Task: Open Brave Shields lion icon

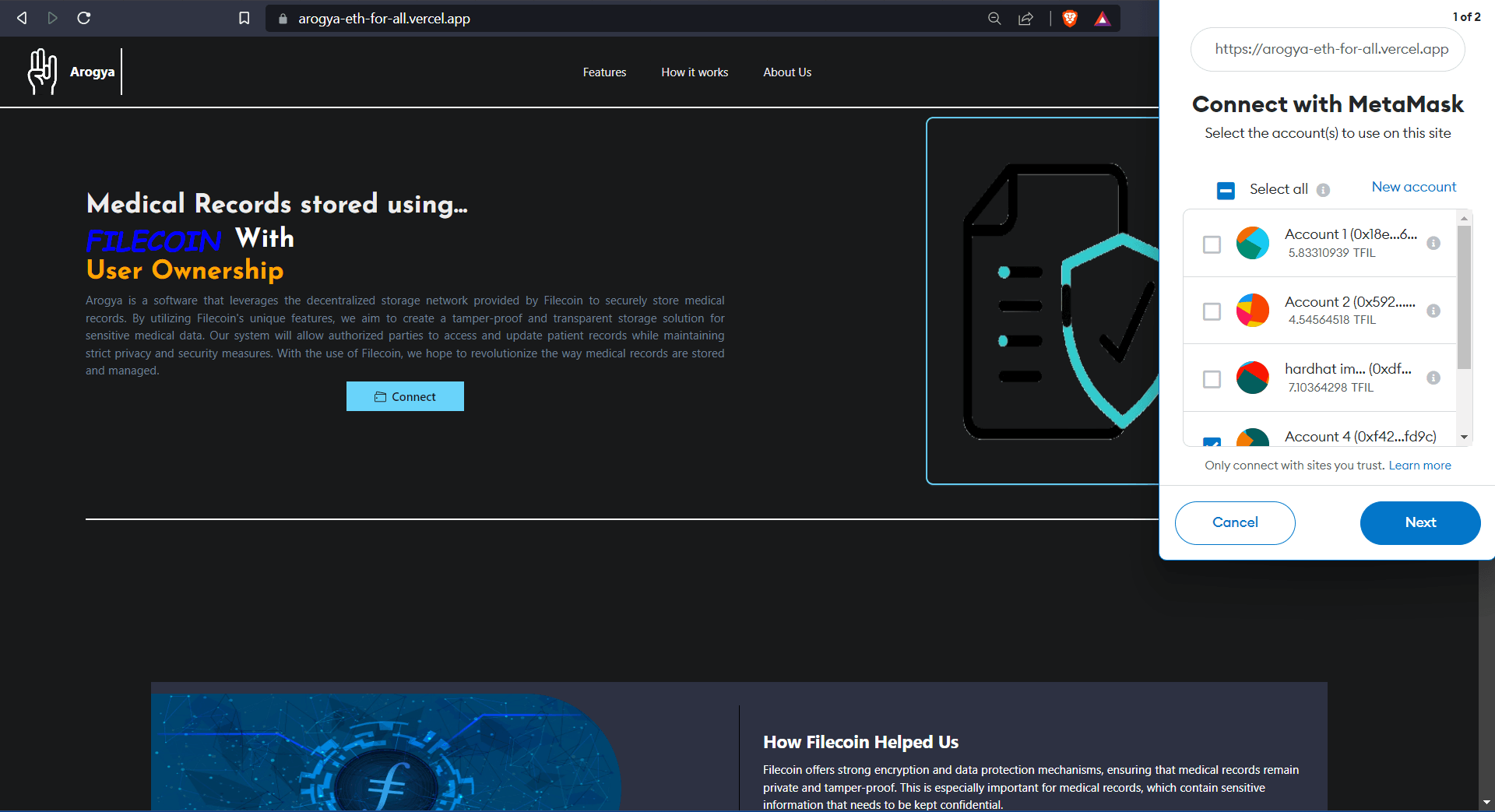Action: coord(1070,19)
